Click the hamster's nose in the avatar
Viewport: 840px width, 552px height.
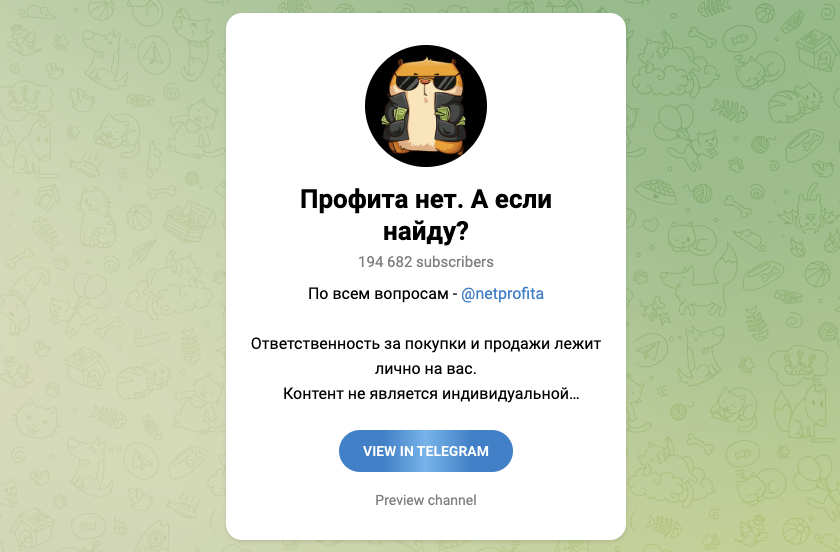(x=425, y=82)
